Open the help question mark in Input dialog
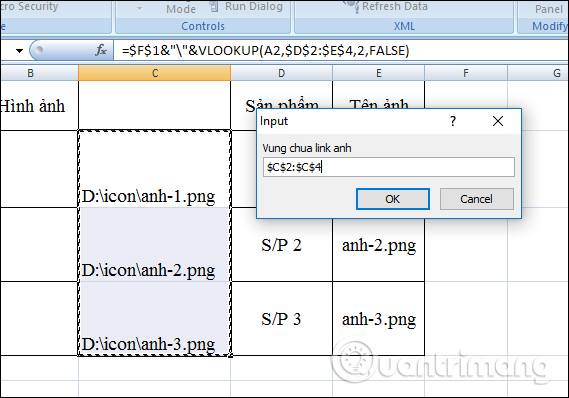Image resolution: width=569 pixels, height=398 pixels. [453, 121]
